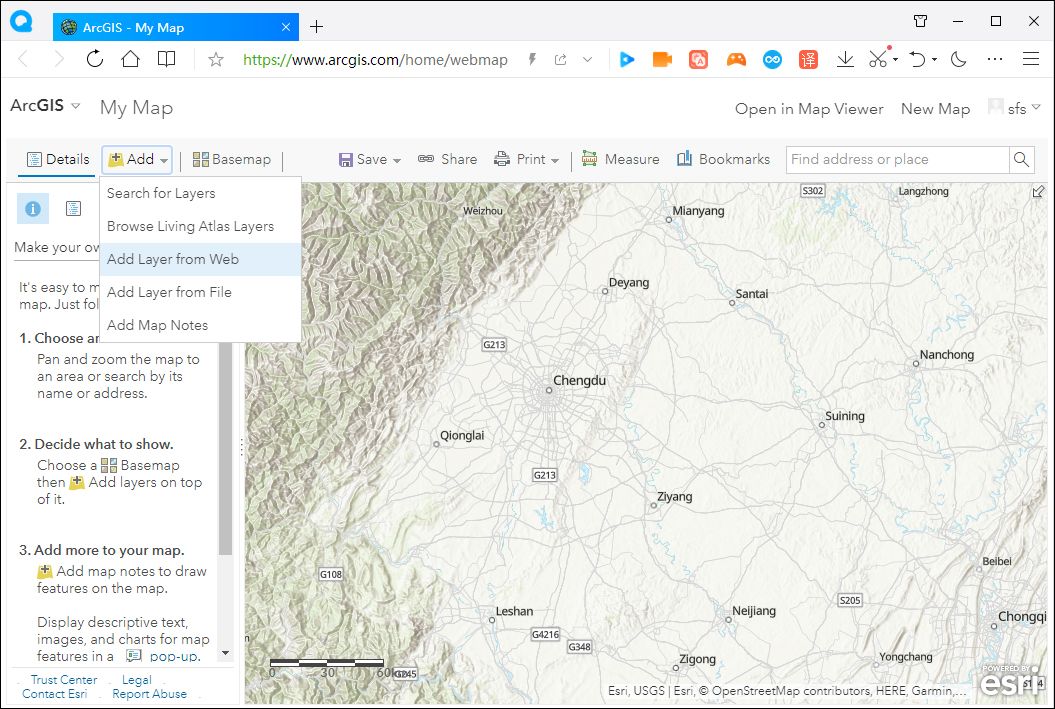Click the blue infinity extension icon
This screenshot has width=1055, height=709.
772,60
